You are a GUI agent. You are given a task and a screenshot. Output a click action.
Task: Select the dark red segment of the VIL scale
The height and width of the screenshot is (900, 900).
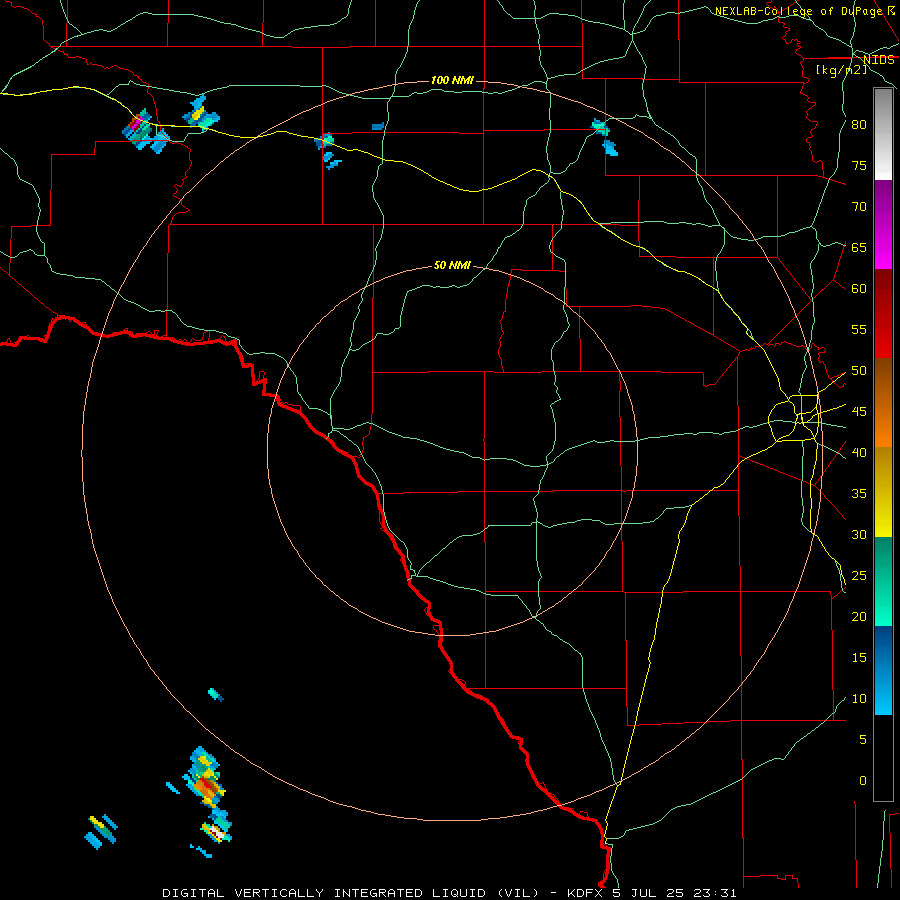883,314
